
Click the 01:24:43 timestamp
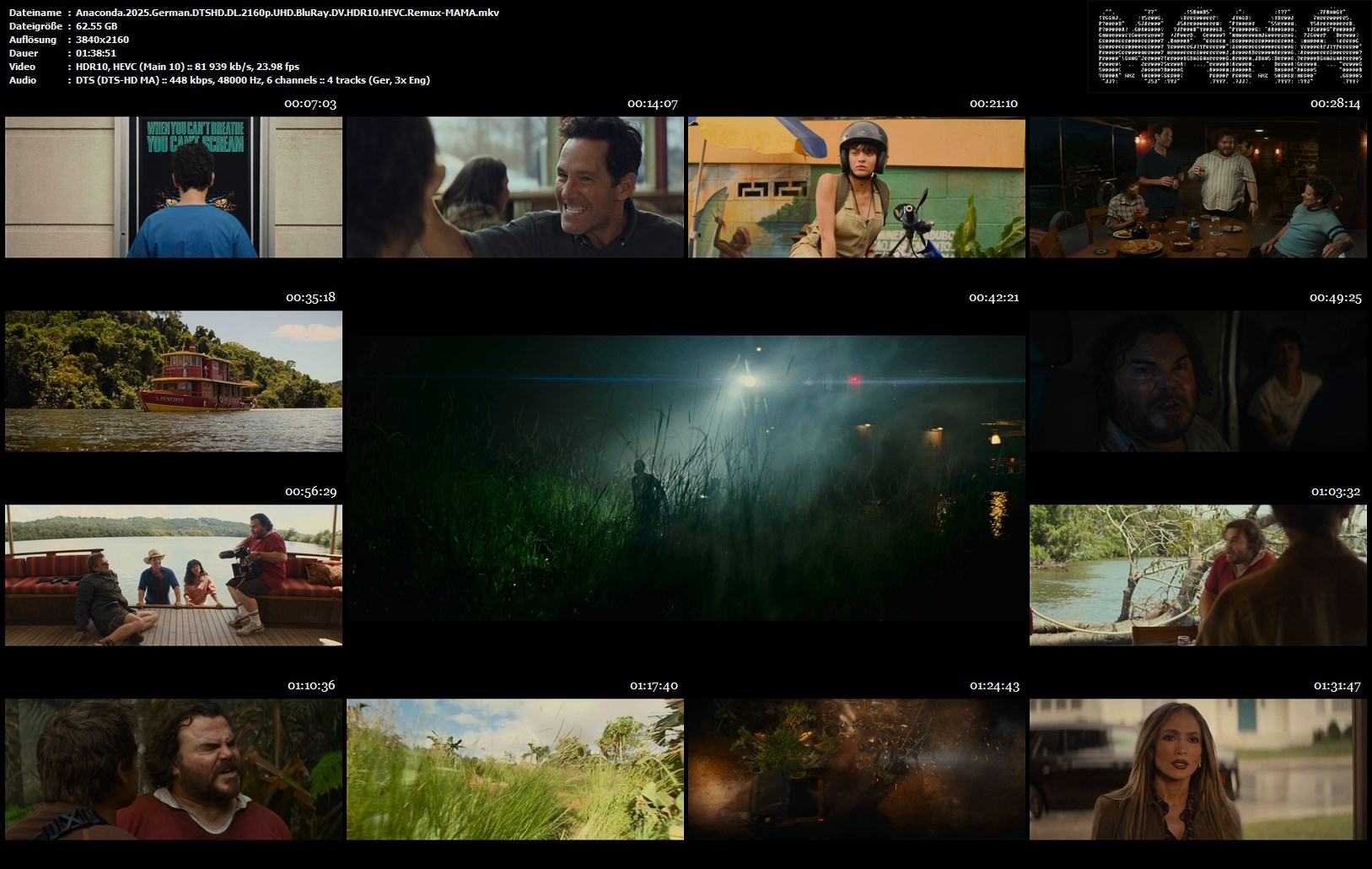coord(994,686)
